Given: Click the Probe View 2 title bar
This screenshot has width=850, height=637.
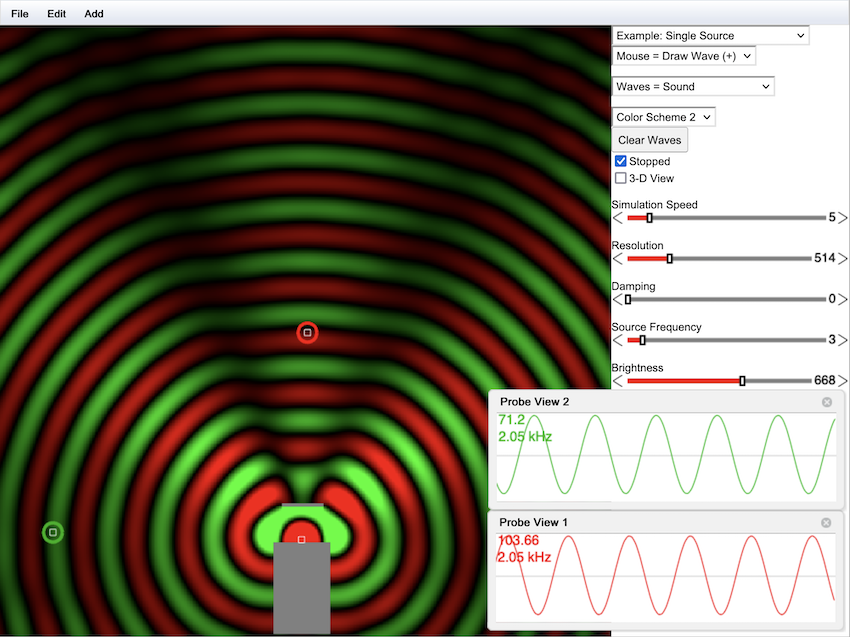Looking at the screenshot, I should tap(666, 402).
